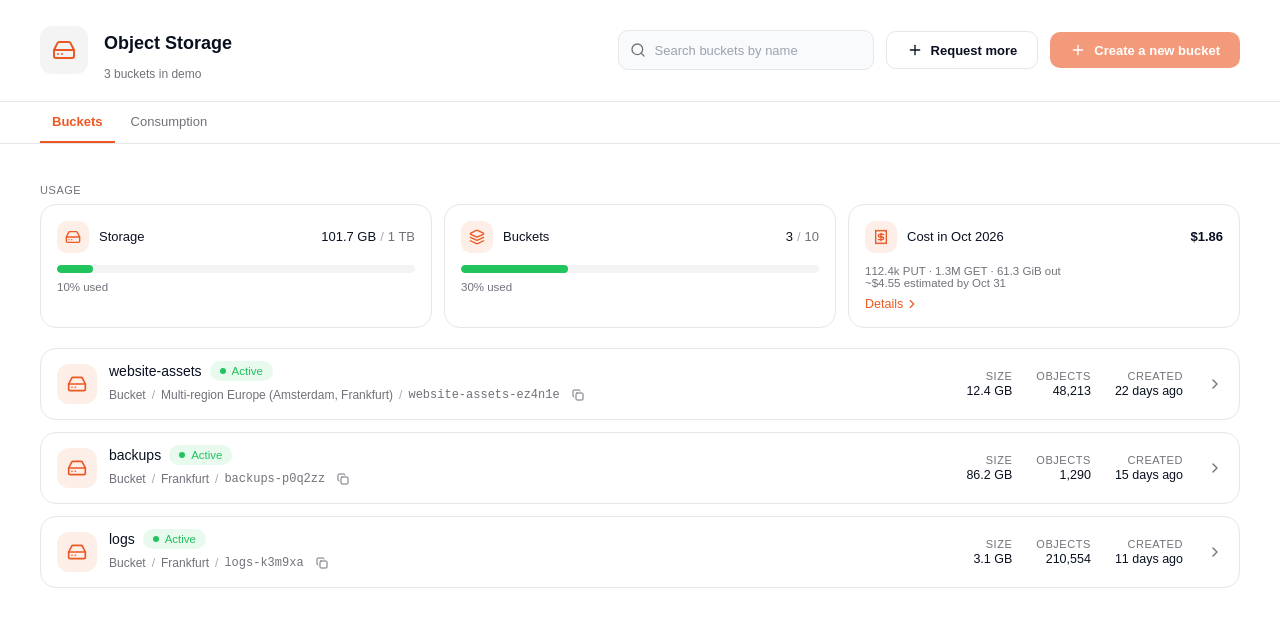Open the logs row chevron
The width and height of the screenshot is (1280, 620).
click(x=1215, y=552)
